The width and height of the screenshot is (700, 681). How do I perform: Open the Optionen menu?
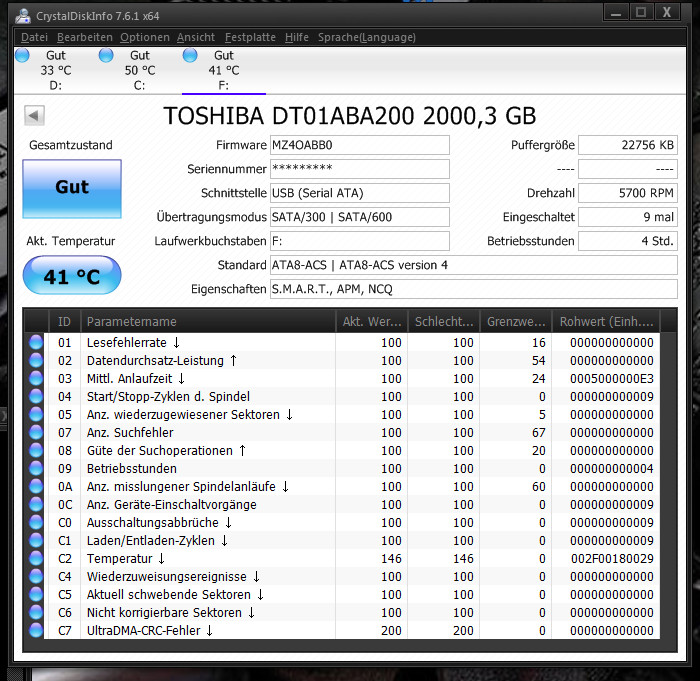click(x=145, y=37)
